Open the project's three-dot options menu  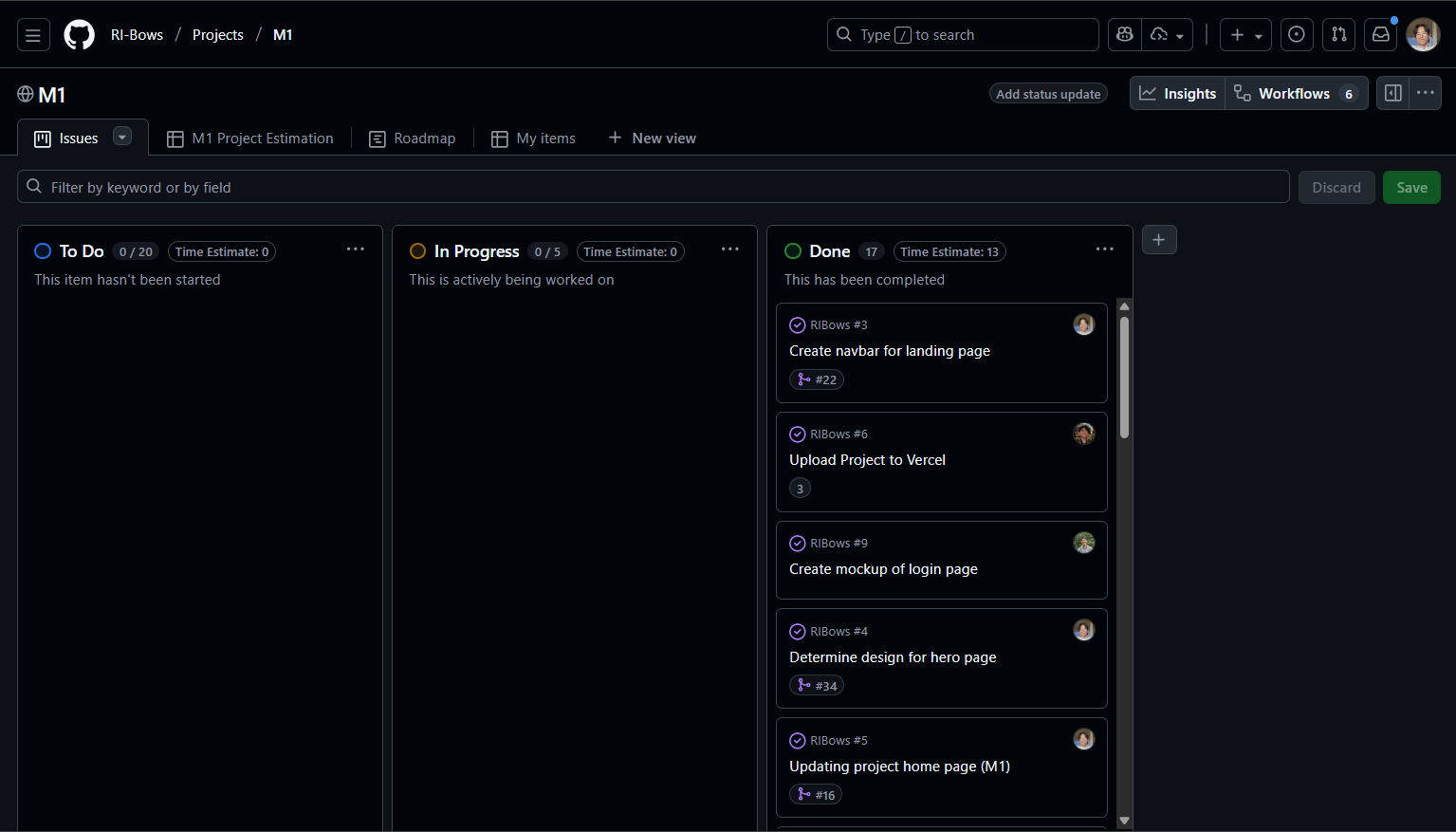pos(1425,93)
